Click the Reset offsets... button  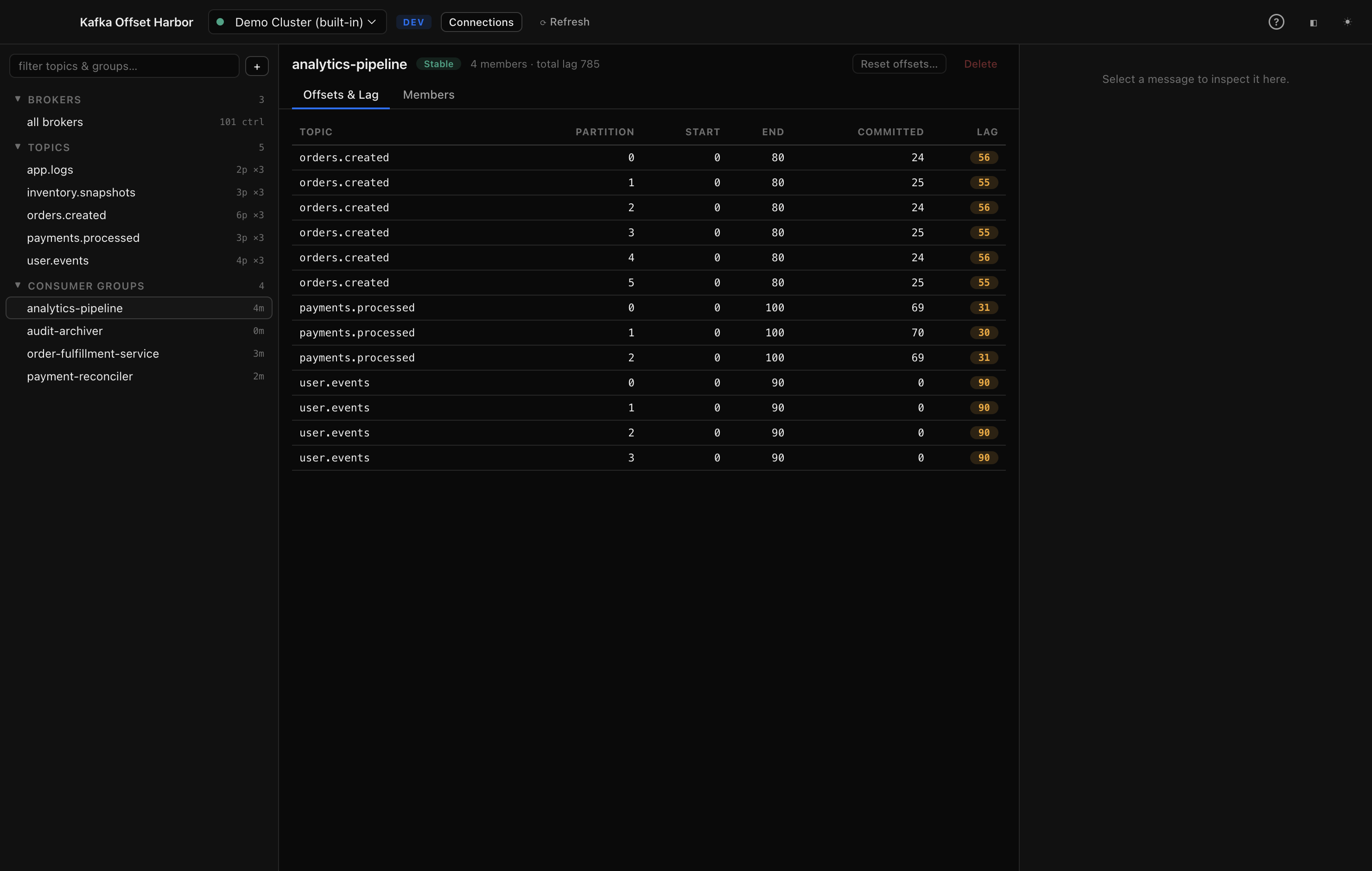pyautogui.click(x=899, y=64)
